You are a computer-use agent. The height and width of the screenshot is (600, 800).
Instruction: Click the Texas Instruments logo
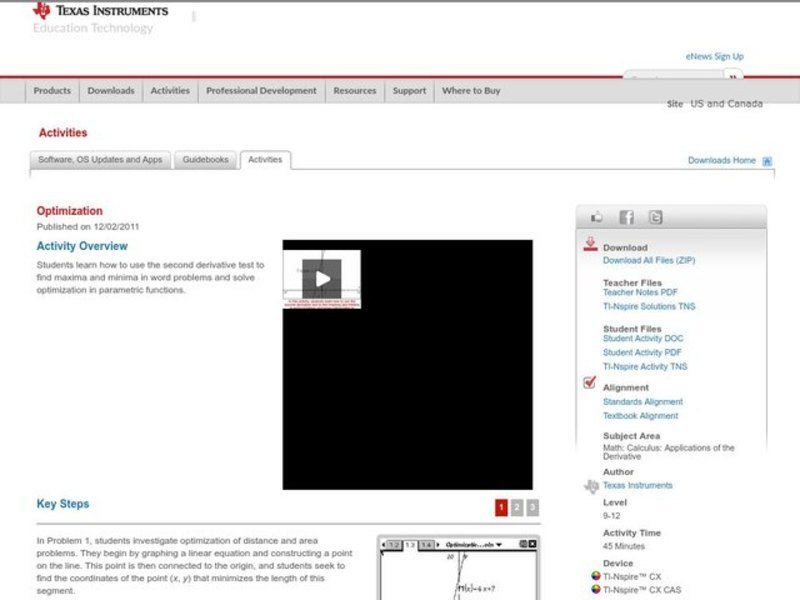[x=100, y=11]
